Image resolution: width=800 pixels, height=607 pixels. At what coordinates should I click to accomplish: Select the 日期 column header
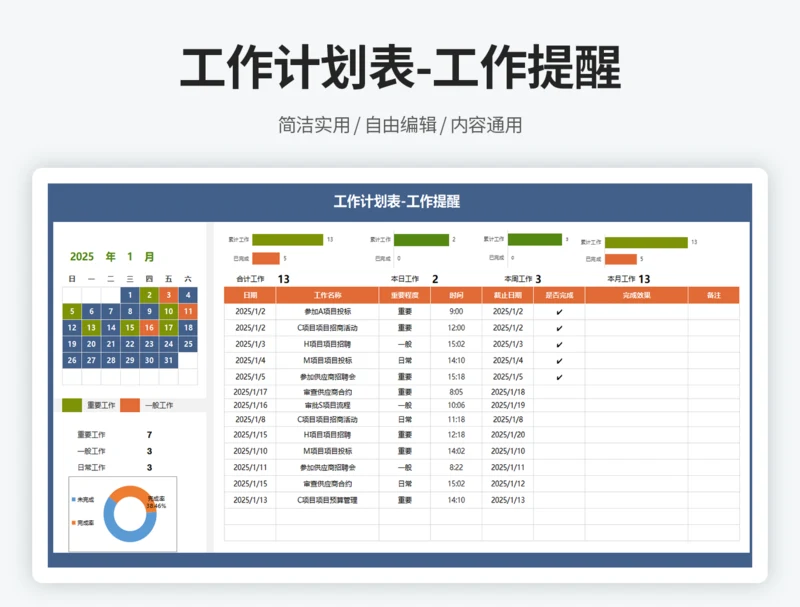[x=250, y=294]
